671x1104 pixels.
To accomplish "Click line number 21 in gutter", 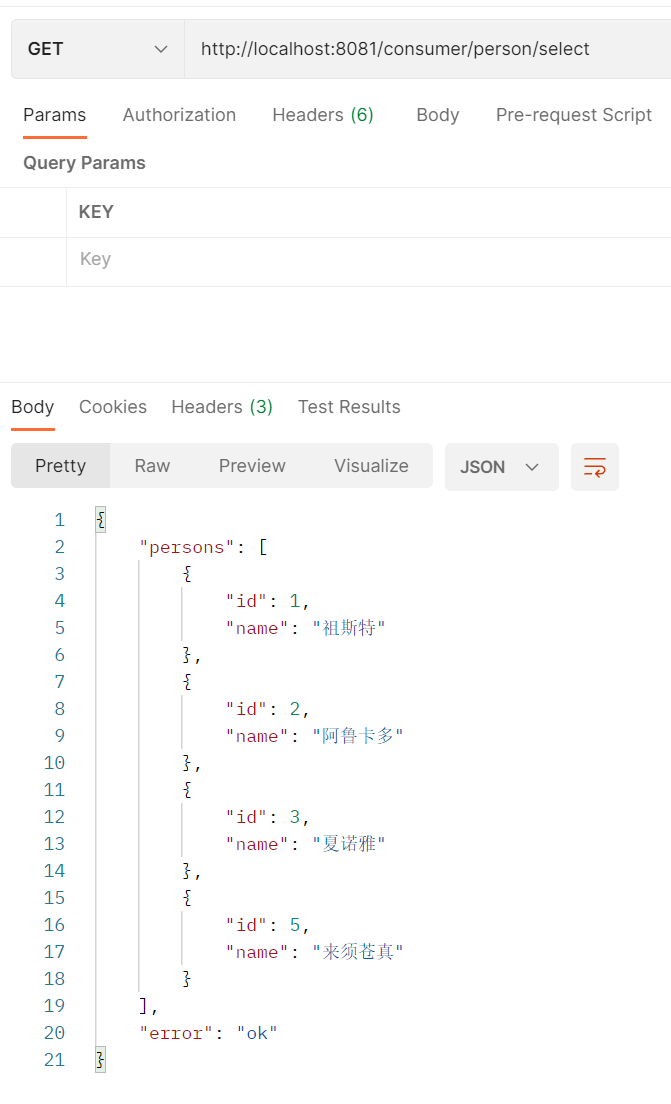I will click(54, 1060).
